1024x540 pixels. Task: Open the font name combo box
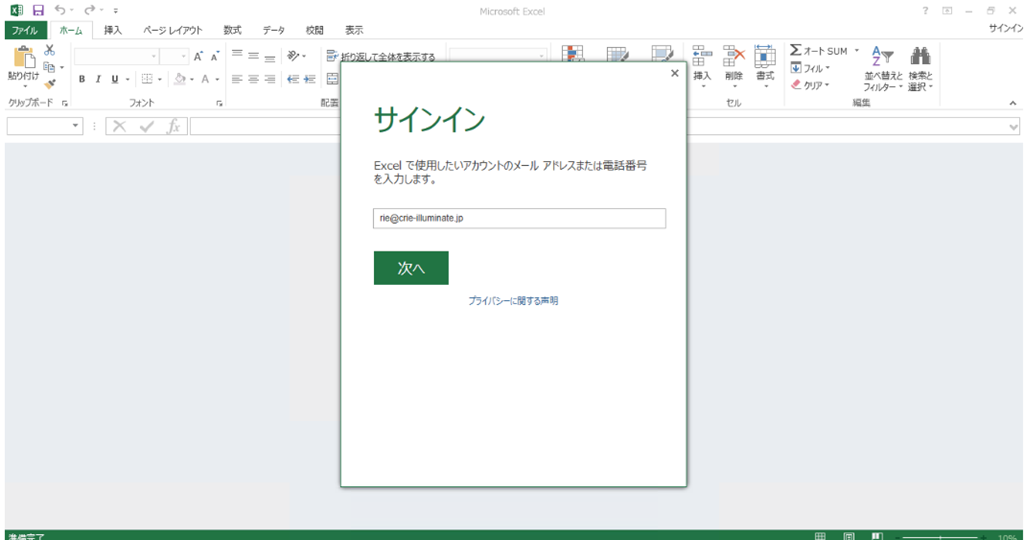pyautogui.click(x=116, y=56)
